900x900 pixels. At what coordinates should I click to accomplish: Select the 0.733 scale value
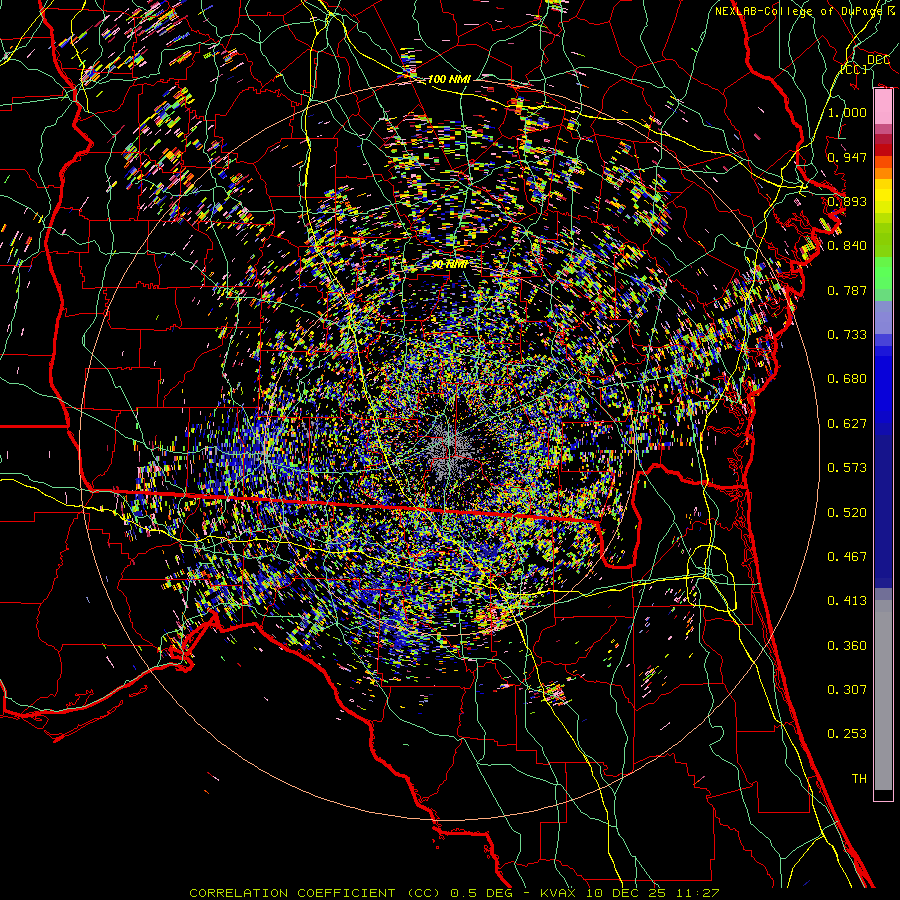(847, 335)
